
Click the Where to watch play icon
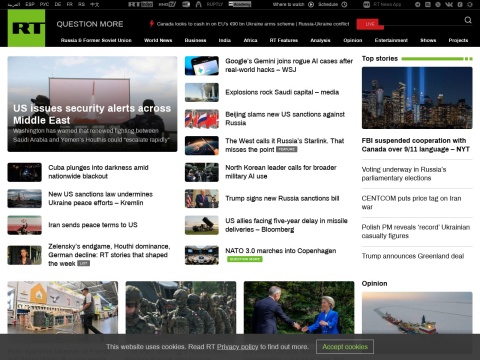pos(311,4)
